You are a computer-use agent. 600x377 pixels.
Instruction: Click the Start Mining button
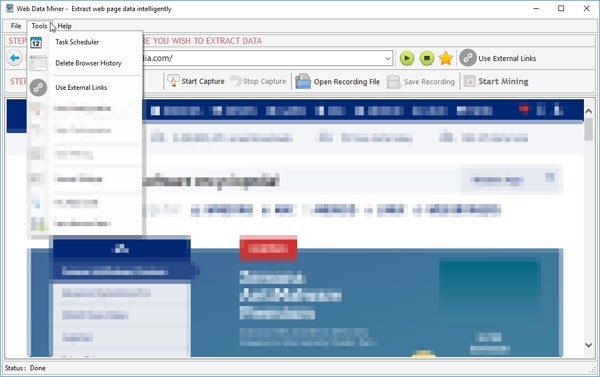click(496, 82)
